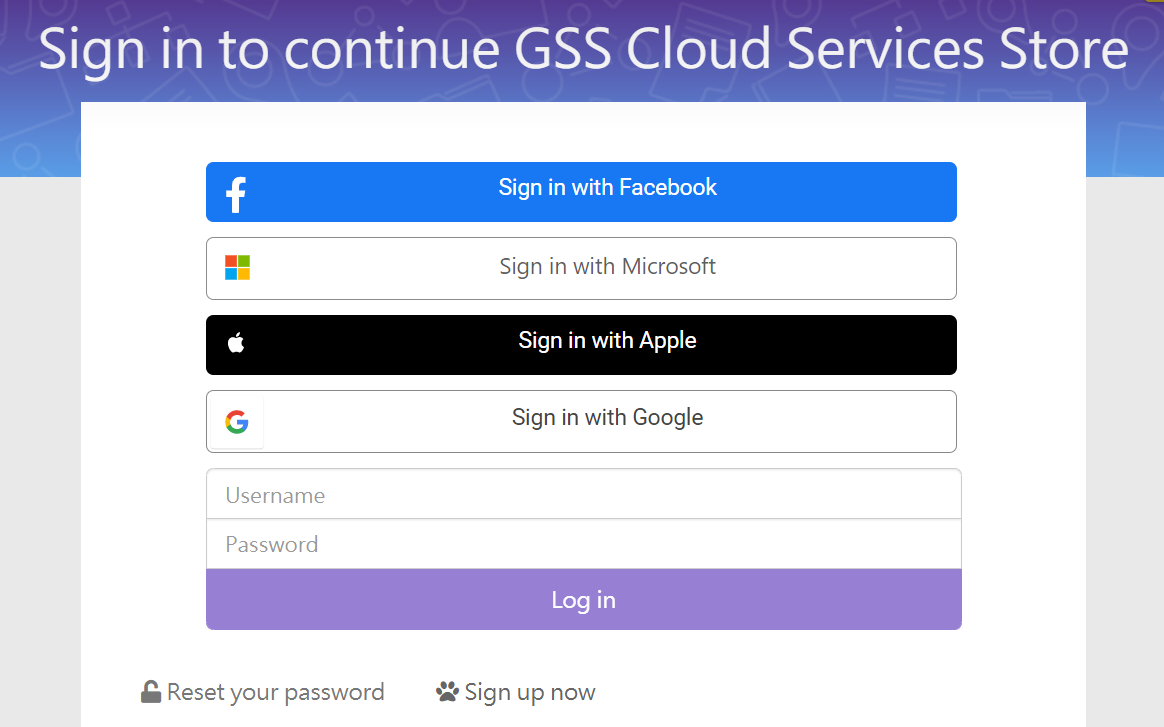Screen dimensions: 1164x727
Task: Focus the Username input field
Action: click(583, 495)
